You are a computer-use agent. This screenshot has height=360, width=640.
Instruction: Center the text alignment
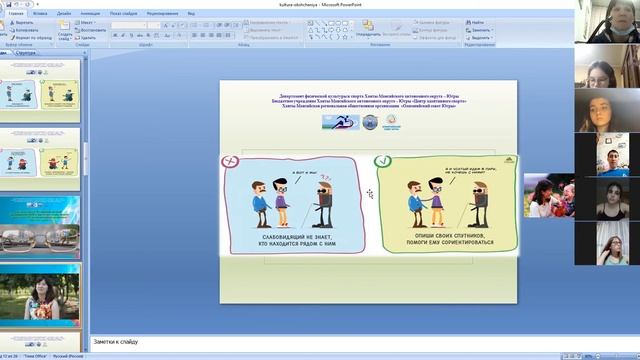202,36
